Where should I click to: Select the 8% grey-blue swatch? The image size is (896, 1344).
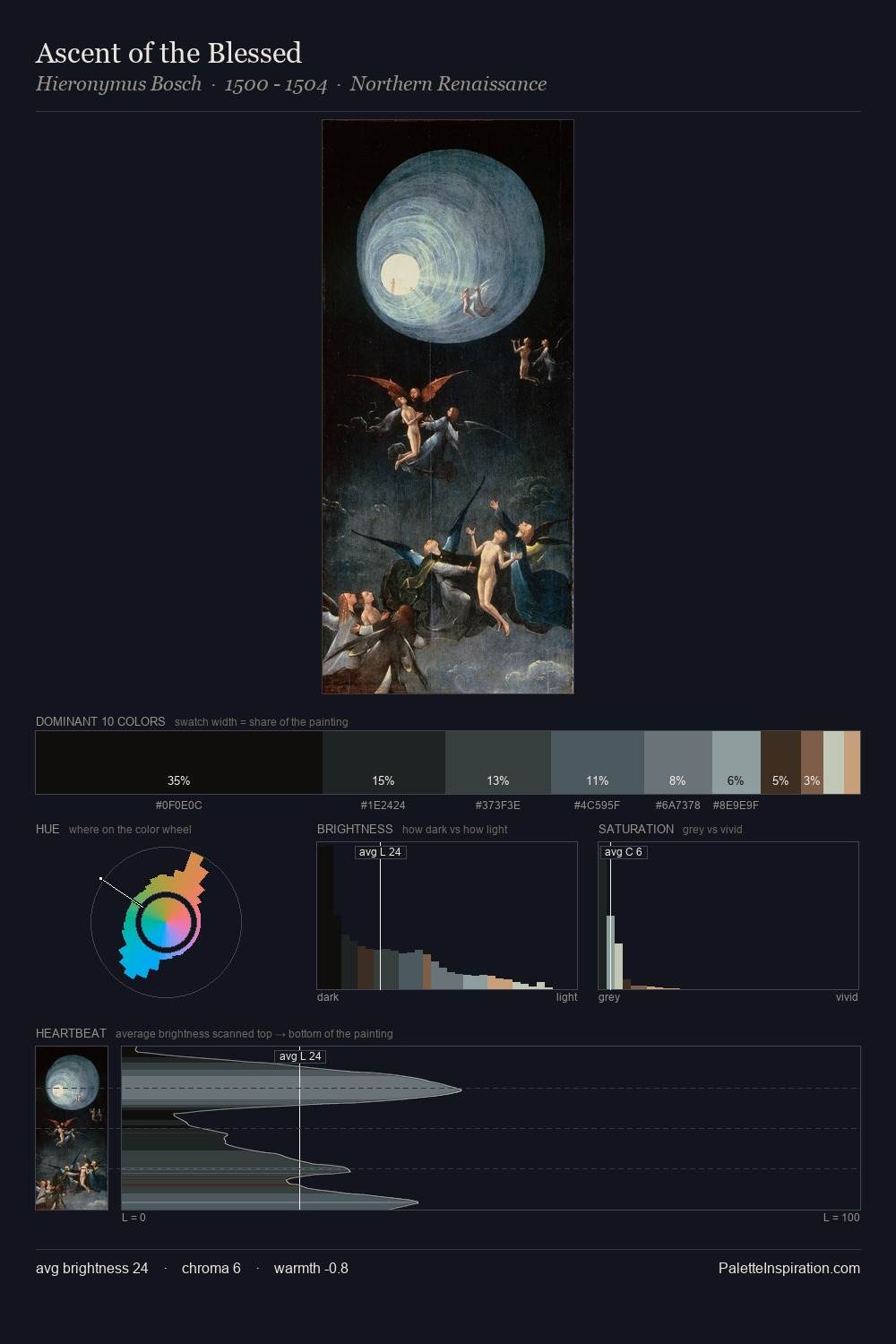coord(678,762)
